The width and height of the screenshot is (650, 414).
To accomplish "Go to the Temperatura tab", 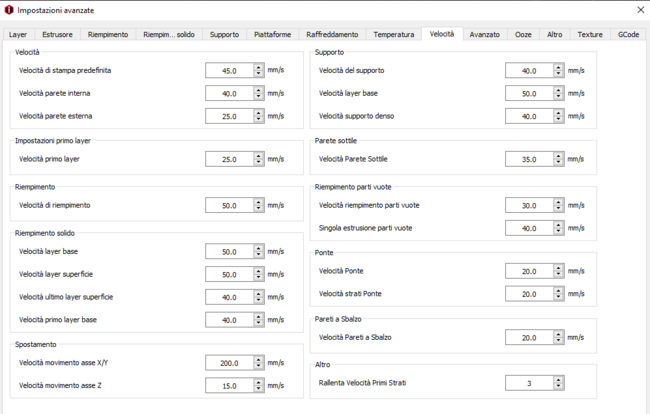I will click(x=393, y=34).
